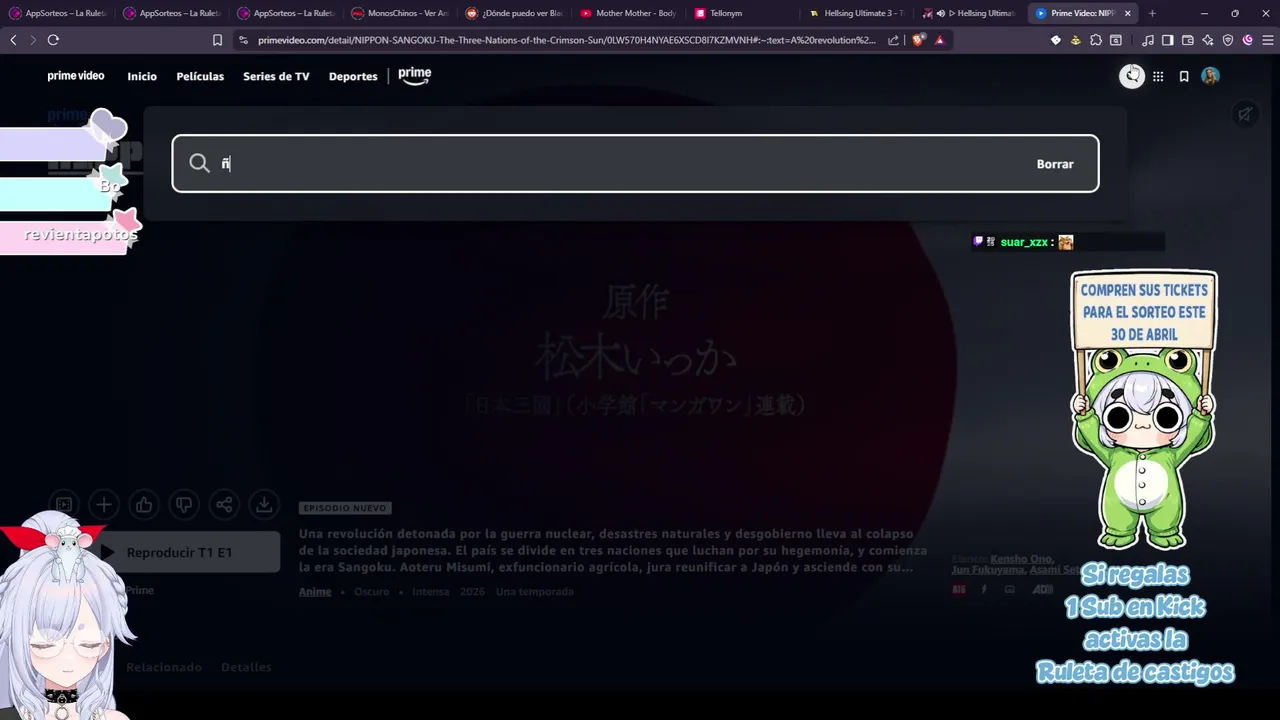This screenshot has width=1280, height=720.
Task: Open the Leo AI sparkle icon
Action: coord(1208,40)
